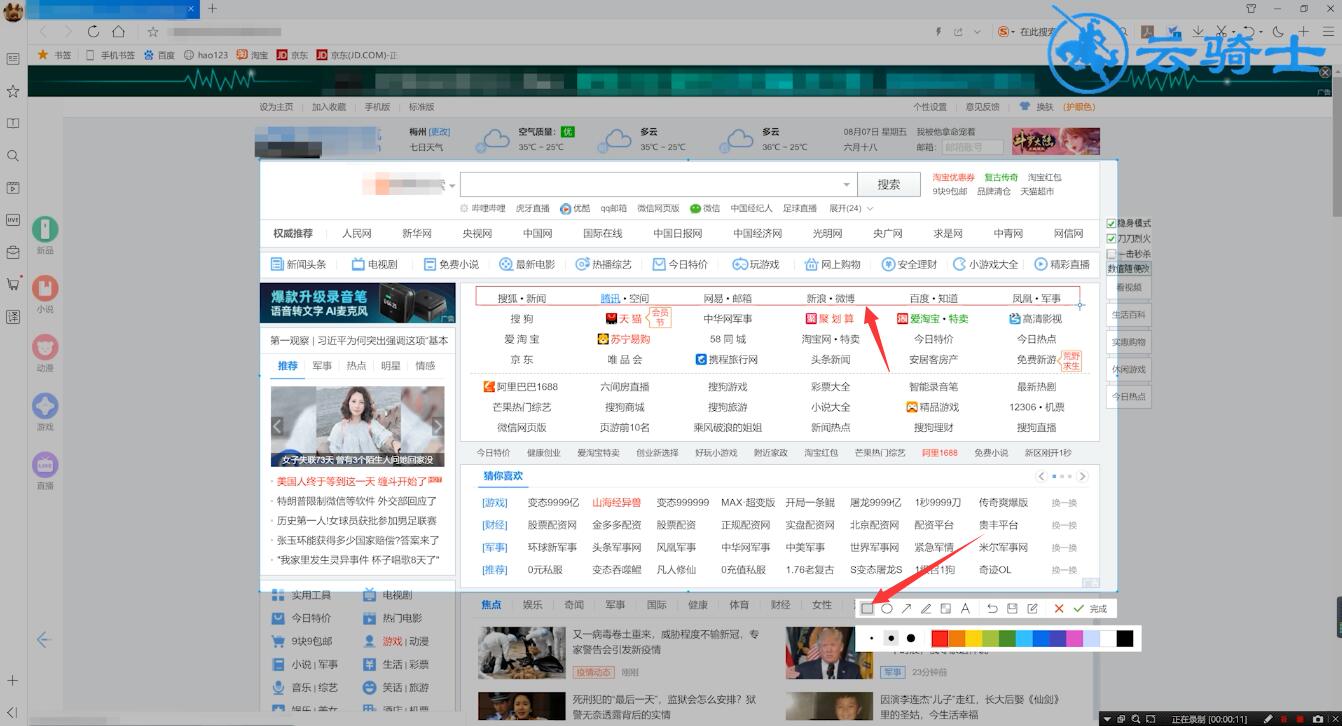Choose the largest brush size dot
Screen dimensions: 1342x726
pos(911,638)
